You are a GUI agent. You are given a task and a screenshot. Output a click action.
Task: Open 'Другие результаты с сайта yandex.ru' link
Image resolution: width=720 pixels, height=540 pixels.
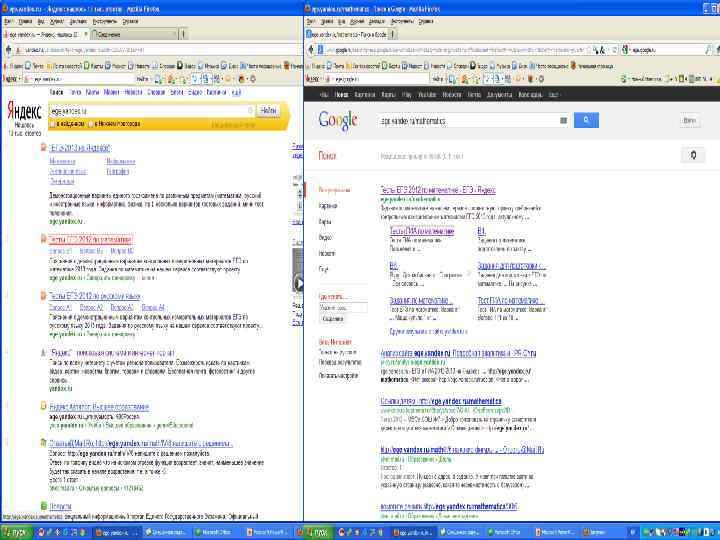pos(428,331)
